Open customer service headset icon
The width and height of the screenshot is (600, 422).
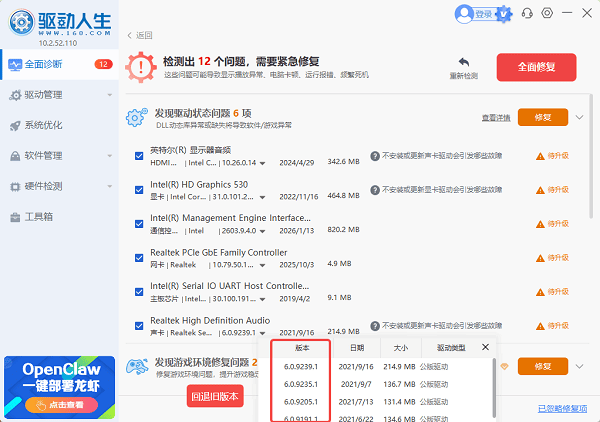pyautogui.click(x=527, y=13)
